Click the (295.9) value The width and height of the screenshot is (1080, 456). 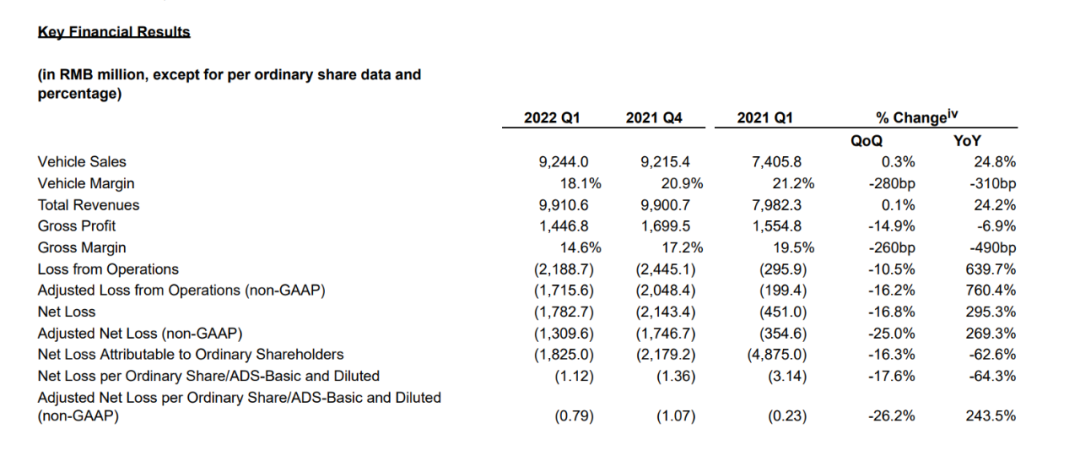(782, 269)
